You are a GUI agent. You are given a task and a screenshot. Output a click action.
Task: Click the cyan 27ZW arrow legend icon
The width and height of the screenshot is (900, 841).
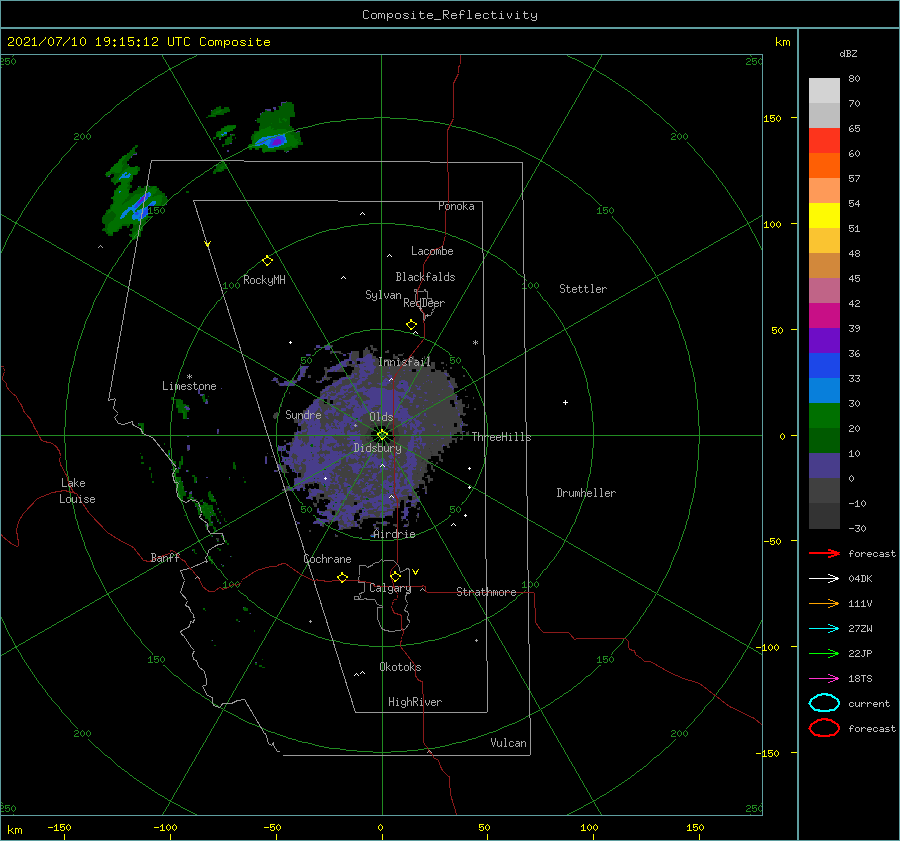coord(824,629)
